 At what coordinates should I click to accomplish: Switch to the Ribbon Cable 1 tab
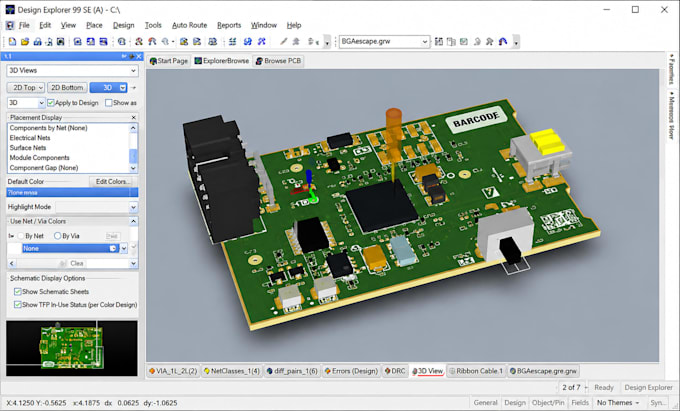point(476,371)
